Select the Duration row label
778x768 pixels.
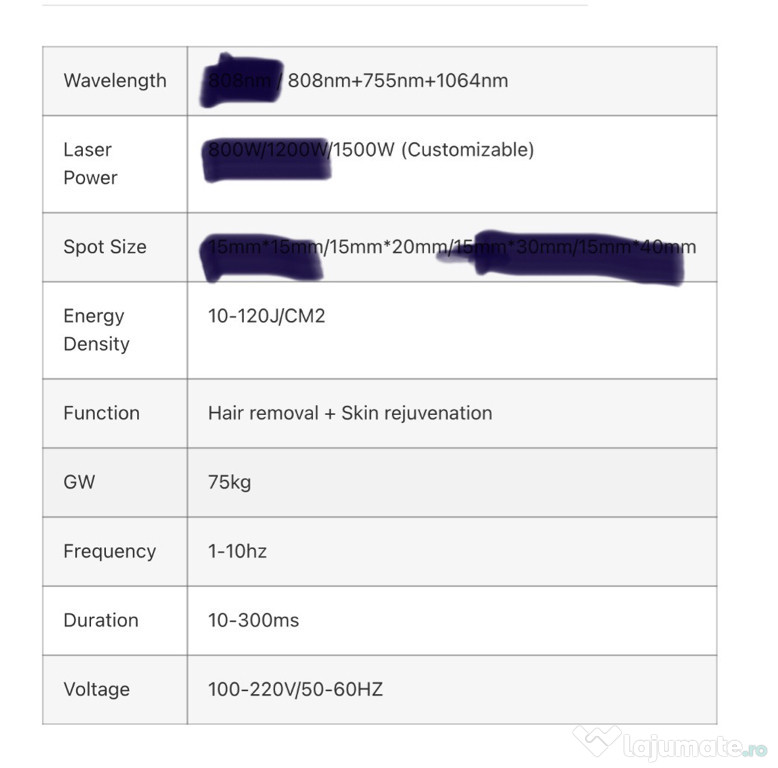101,620
